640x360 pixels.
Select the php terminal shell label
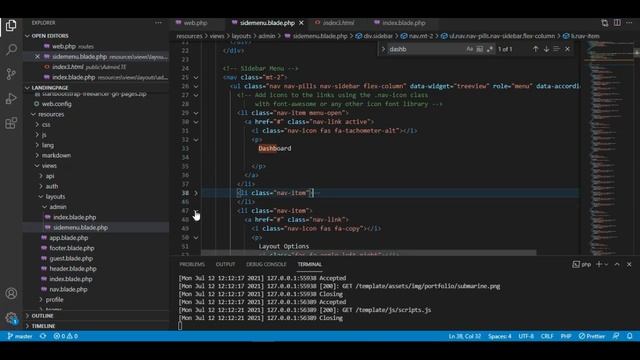pyautogui.click(x=582, y=264)
